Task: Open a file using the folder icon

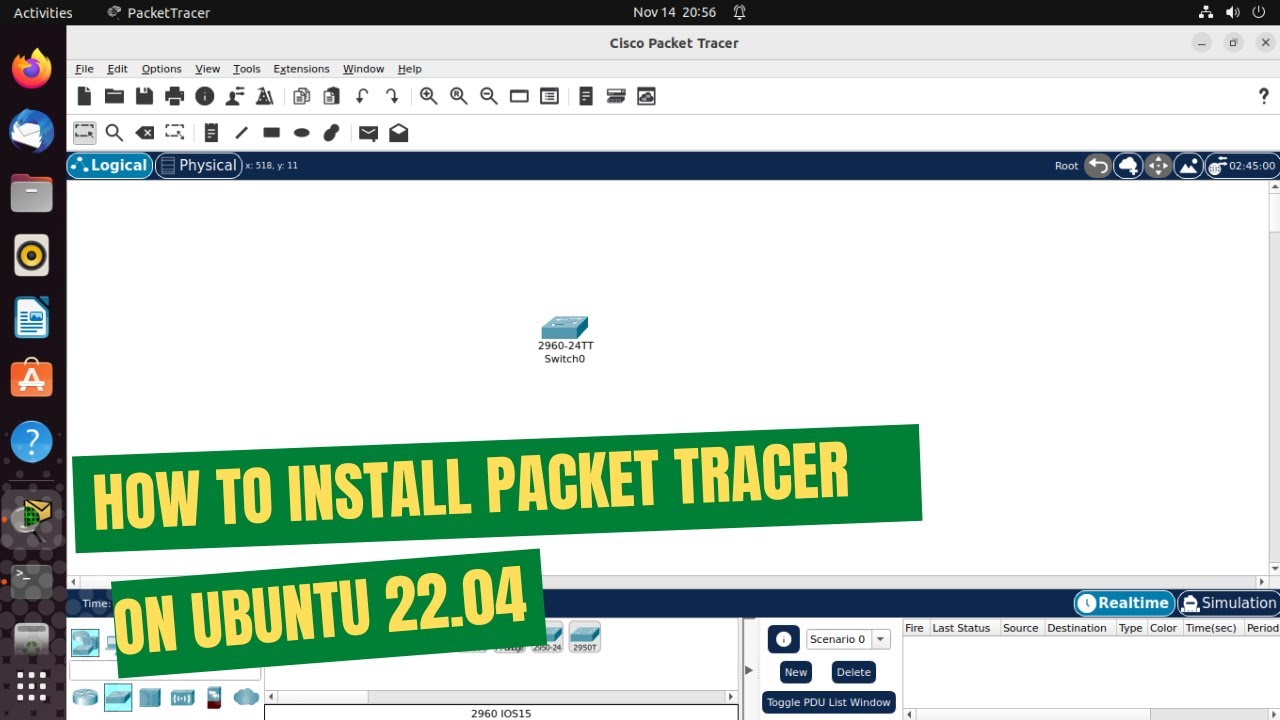Action: point(115,96)
